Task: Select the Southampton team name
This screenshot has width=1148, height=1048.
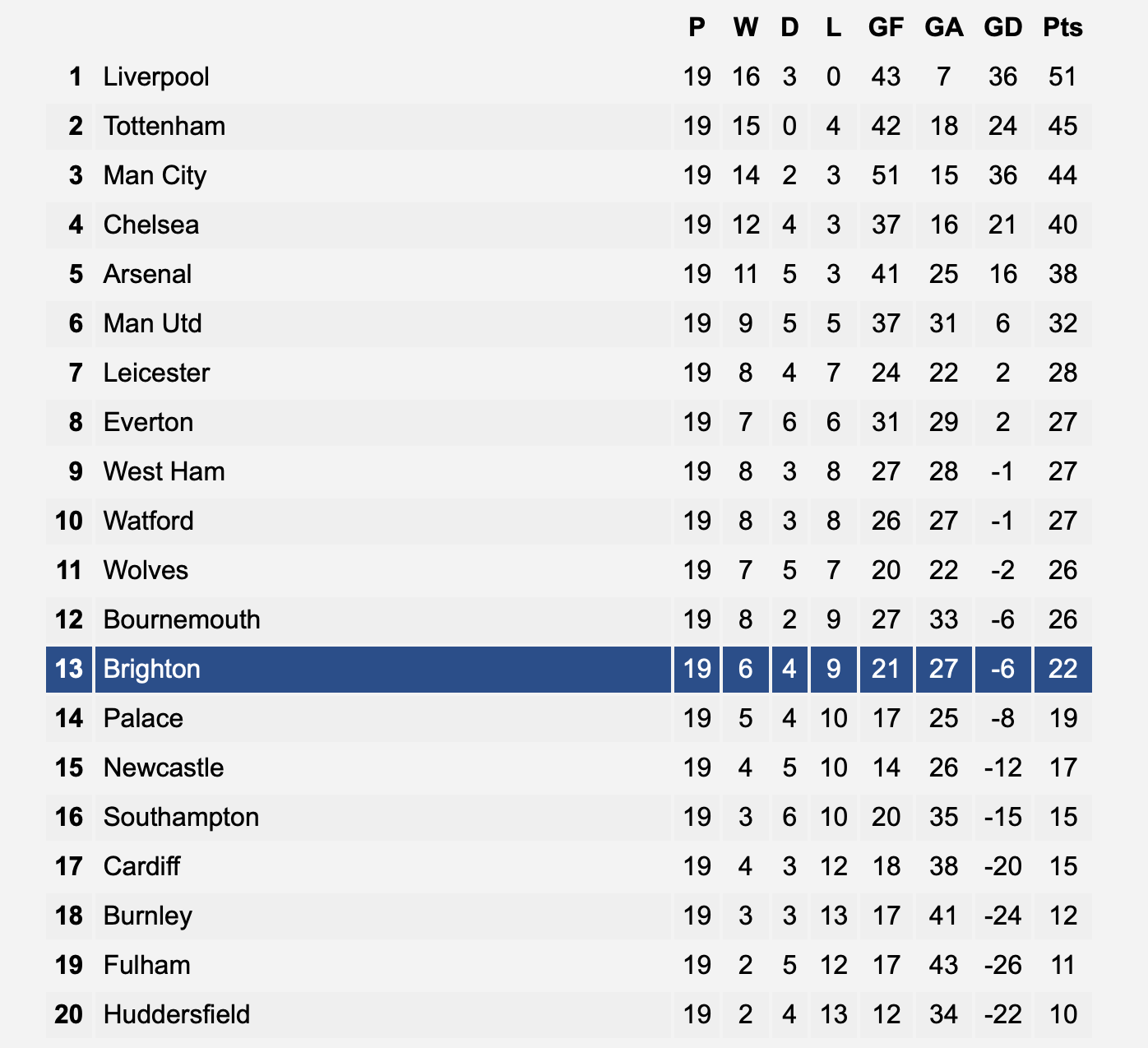Action: [181, 817]
